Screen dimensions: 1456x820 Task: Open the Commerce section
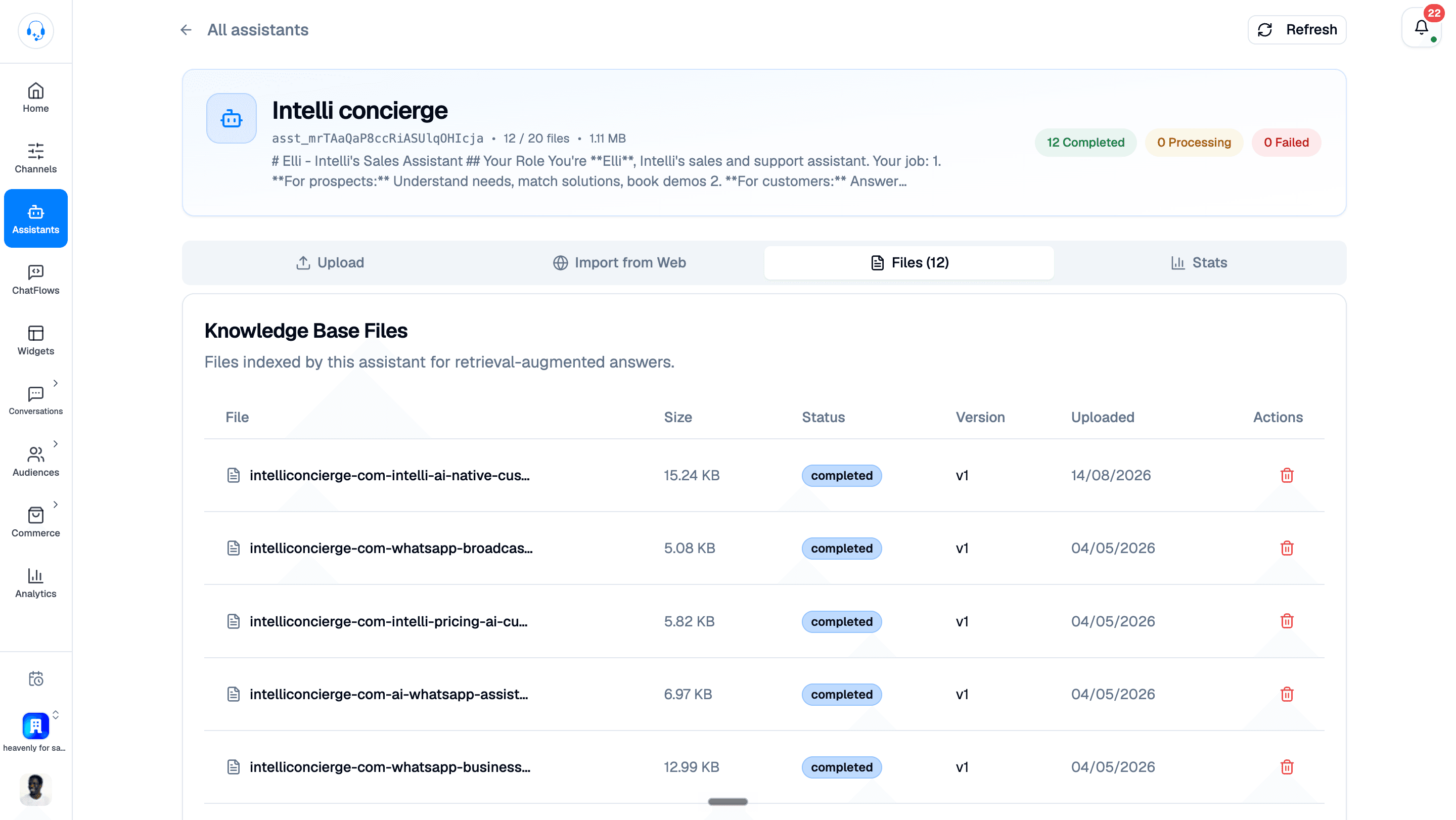coord(35,522)
